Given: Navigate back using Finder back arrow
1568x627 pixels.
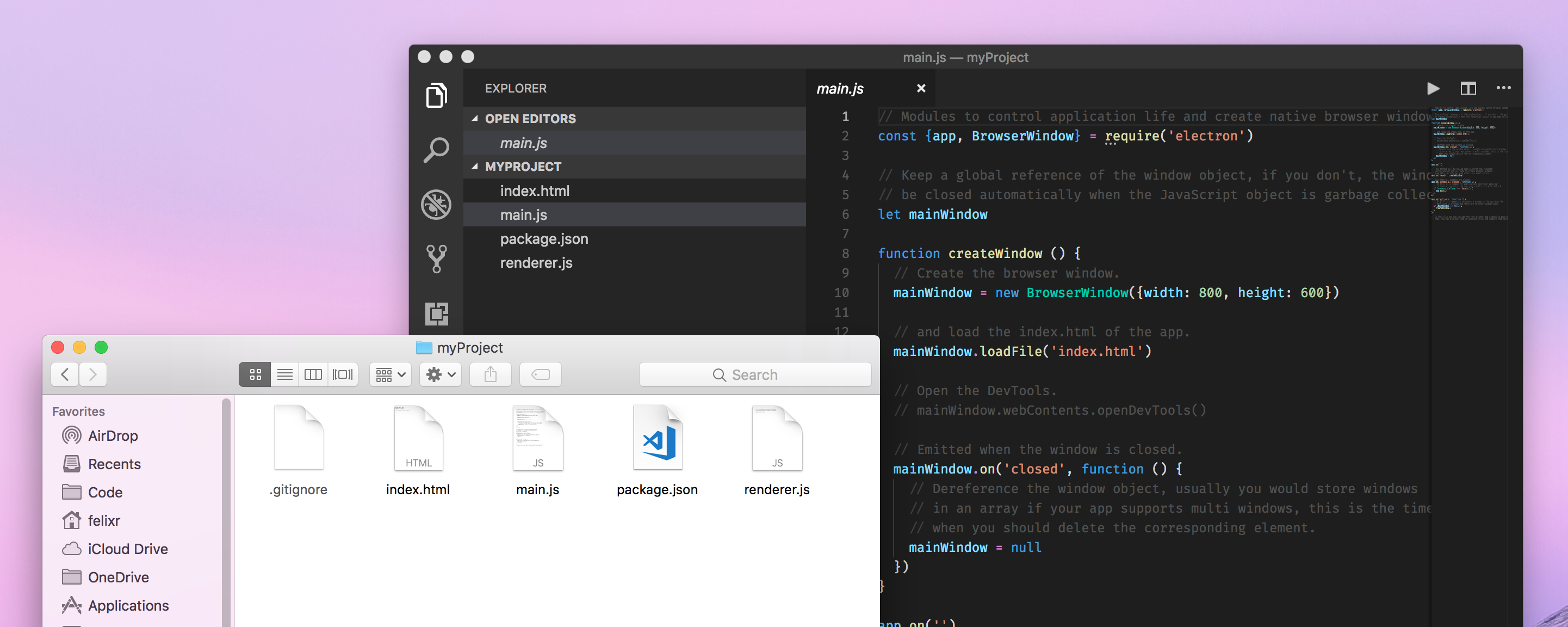Looking at the screenshot, I should [x=65, y=373].
